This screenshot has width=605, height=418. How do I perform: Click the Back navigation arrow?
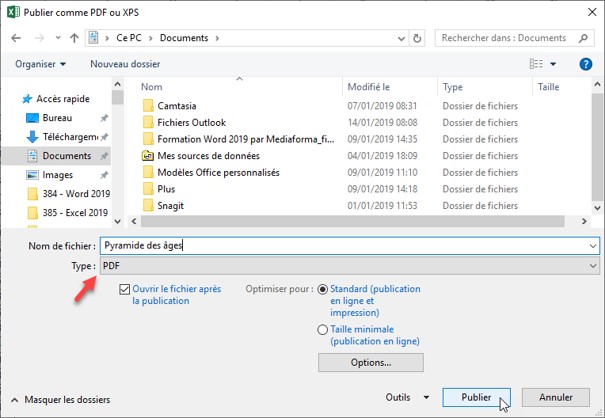(17, 38)
